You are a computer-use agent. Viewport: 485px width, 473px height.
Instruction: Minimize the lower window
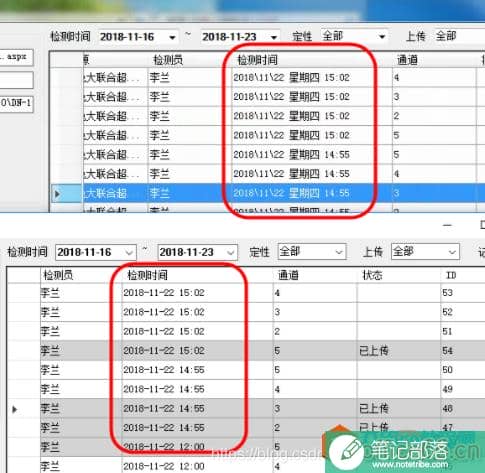coord(447,226)
